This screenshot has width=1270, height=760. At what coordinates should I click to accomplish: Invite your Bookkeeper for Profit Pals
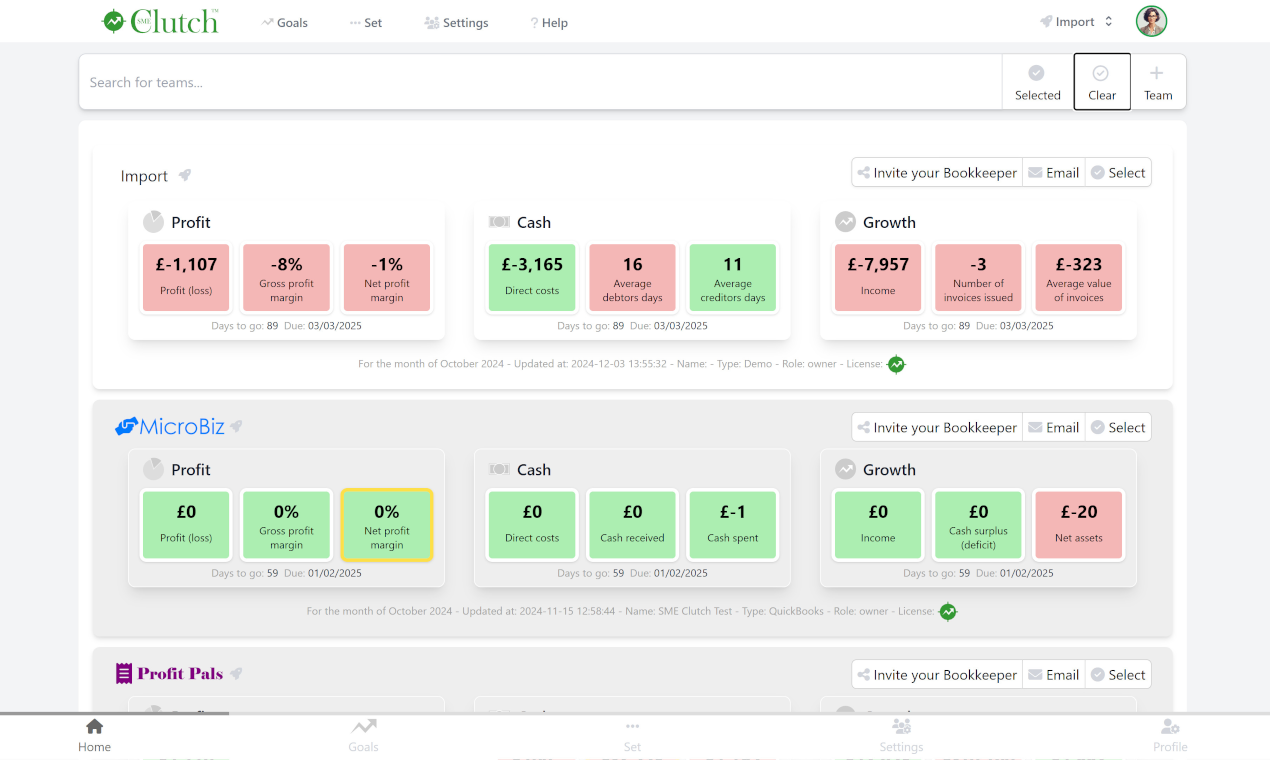click(x=937, y=674)
